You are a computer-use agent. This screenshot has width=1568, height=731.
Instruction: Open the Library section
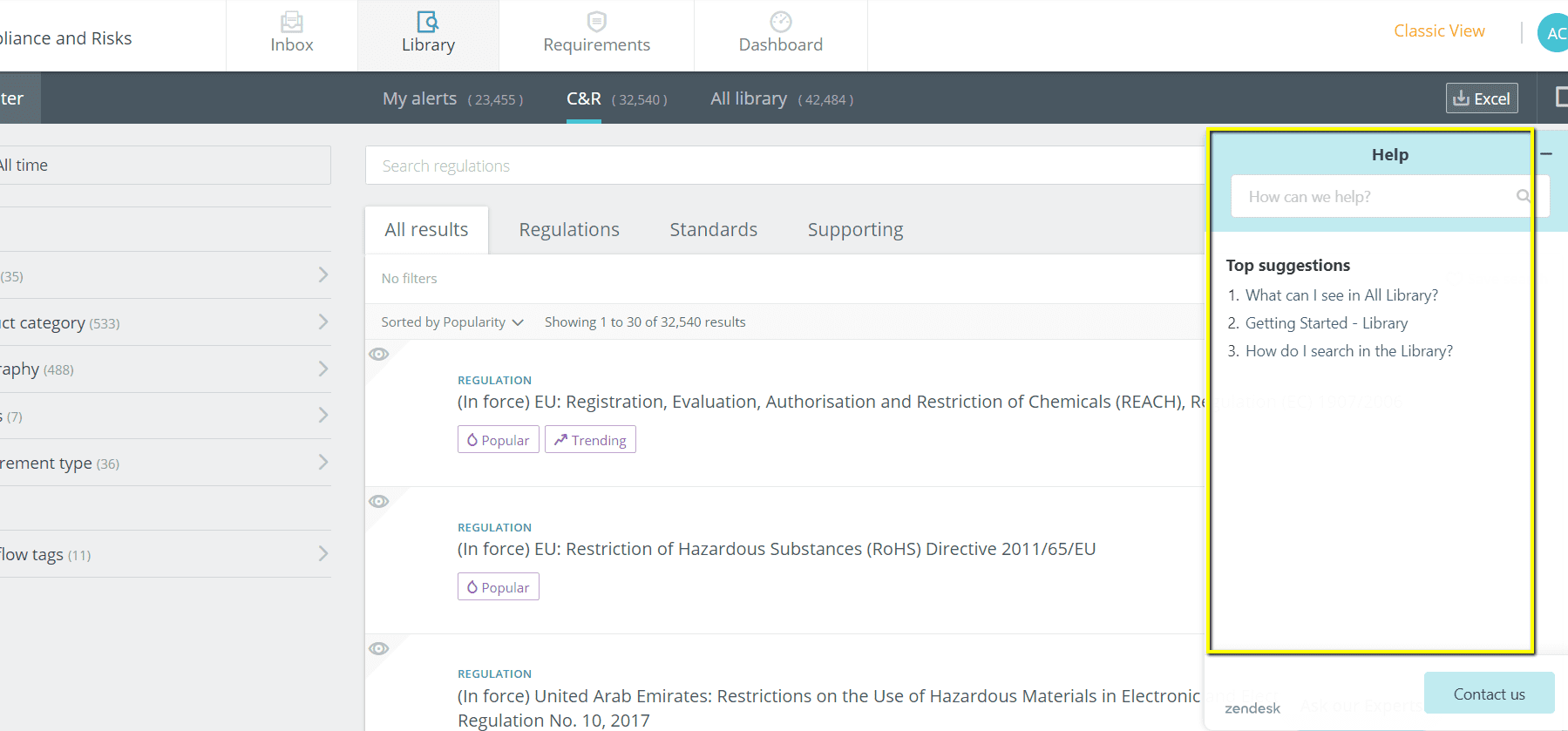(x=428, y=35)
